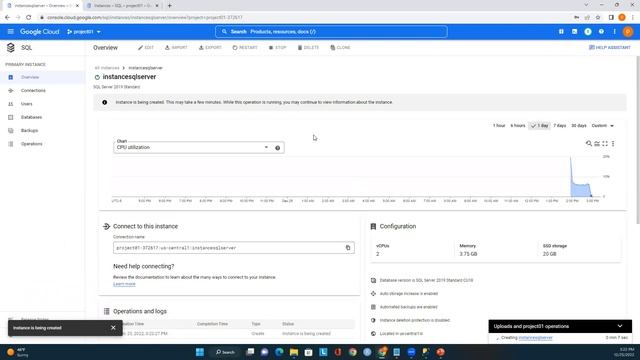Open the chart more options menu
This screenshot has height=360, width=640.
(x=613, y=144)
